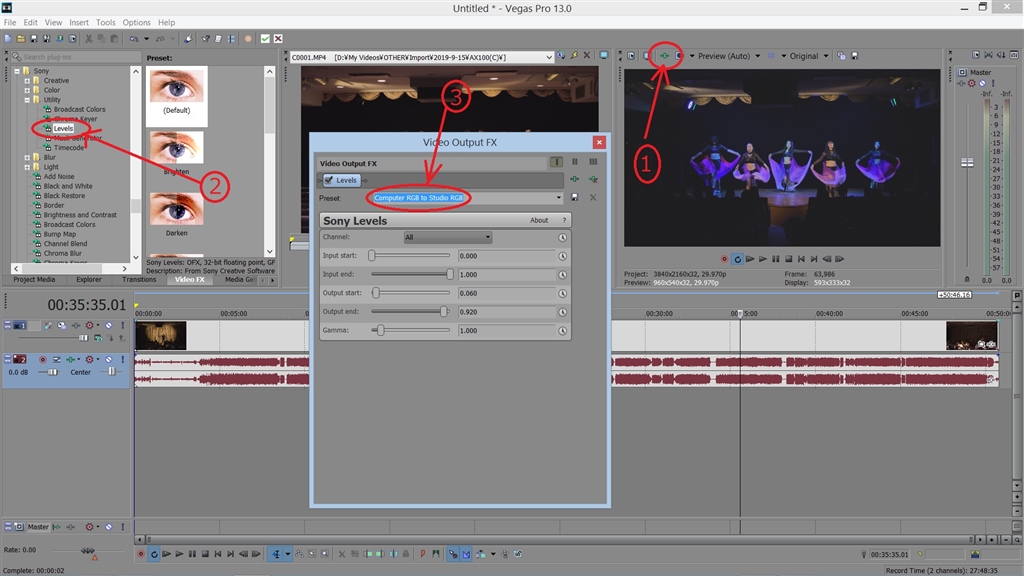Open the Insert menu
This screenshot has height=576, width=1024.
[79, 22]
